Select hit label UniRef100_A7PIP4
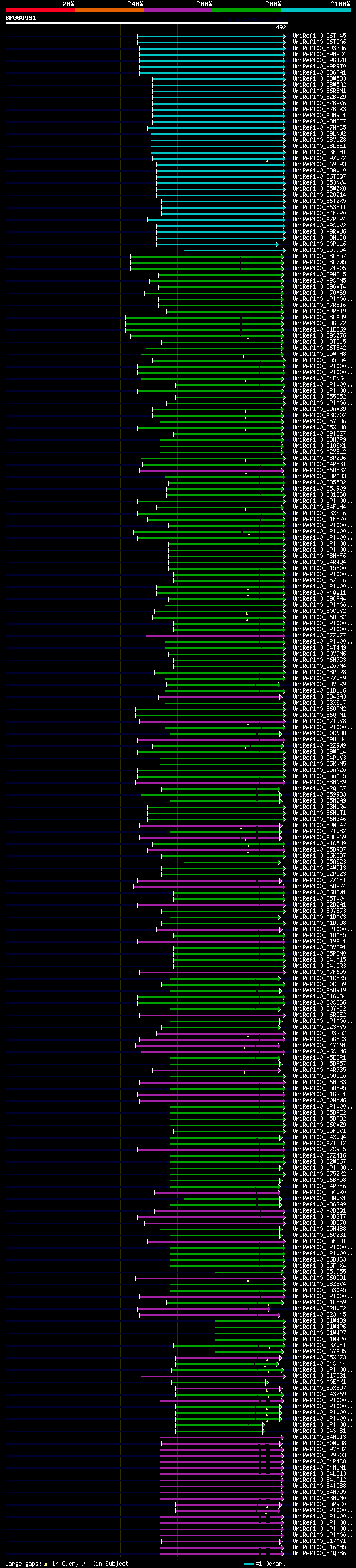Viewport: 356px width, 1568px height. coord(319,219)
